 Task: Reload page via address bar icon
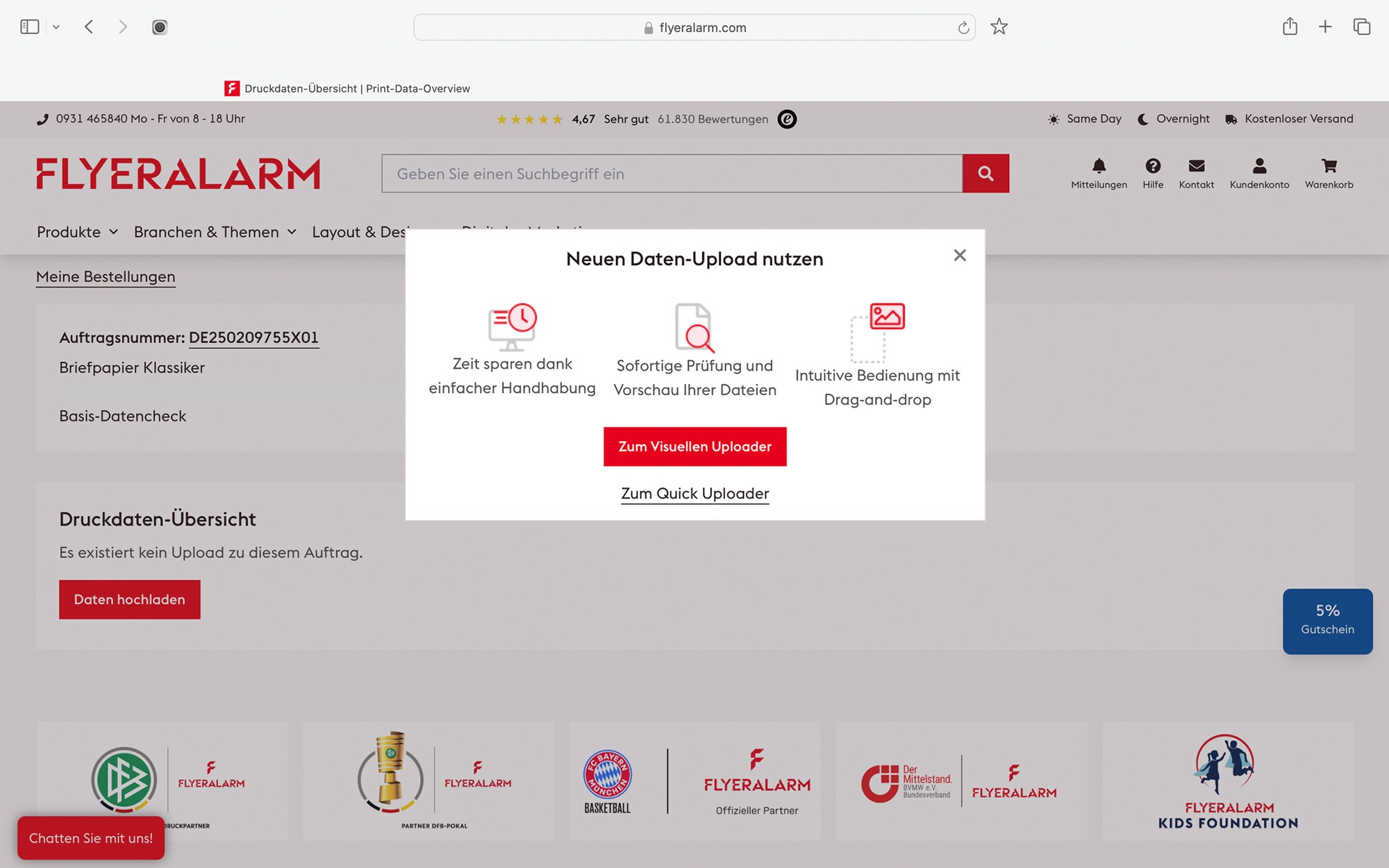point(963,28)
